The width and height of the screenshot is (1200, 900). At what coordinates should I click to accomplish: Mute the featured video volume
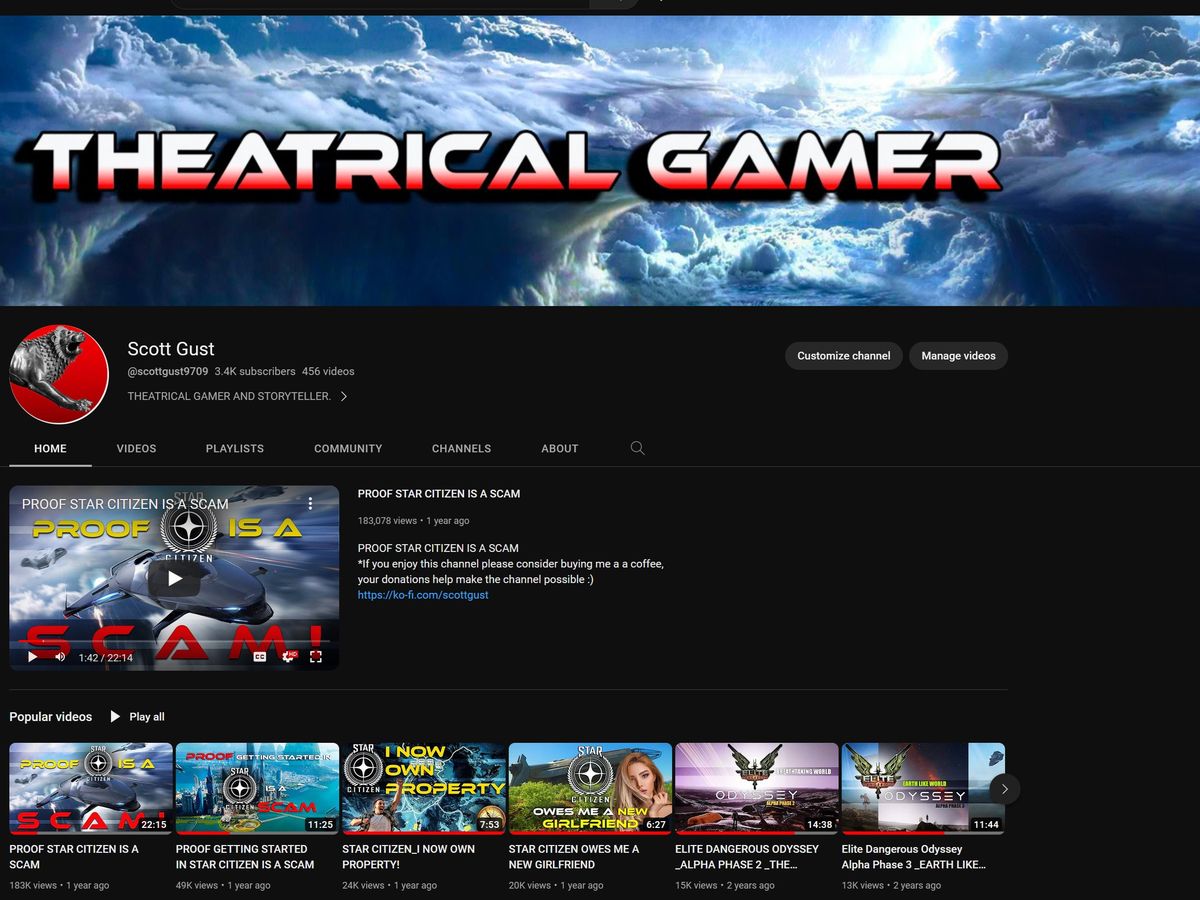click(x=60, y=657)
